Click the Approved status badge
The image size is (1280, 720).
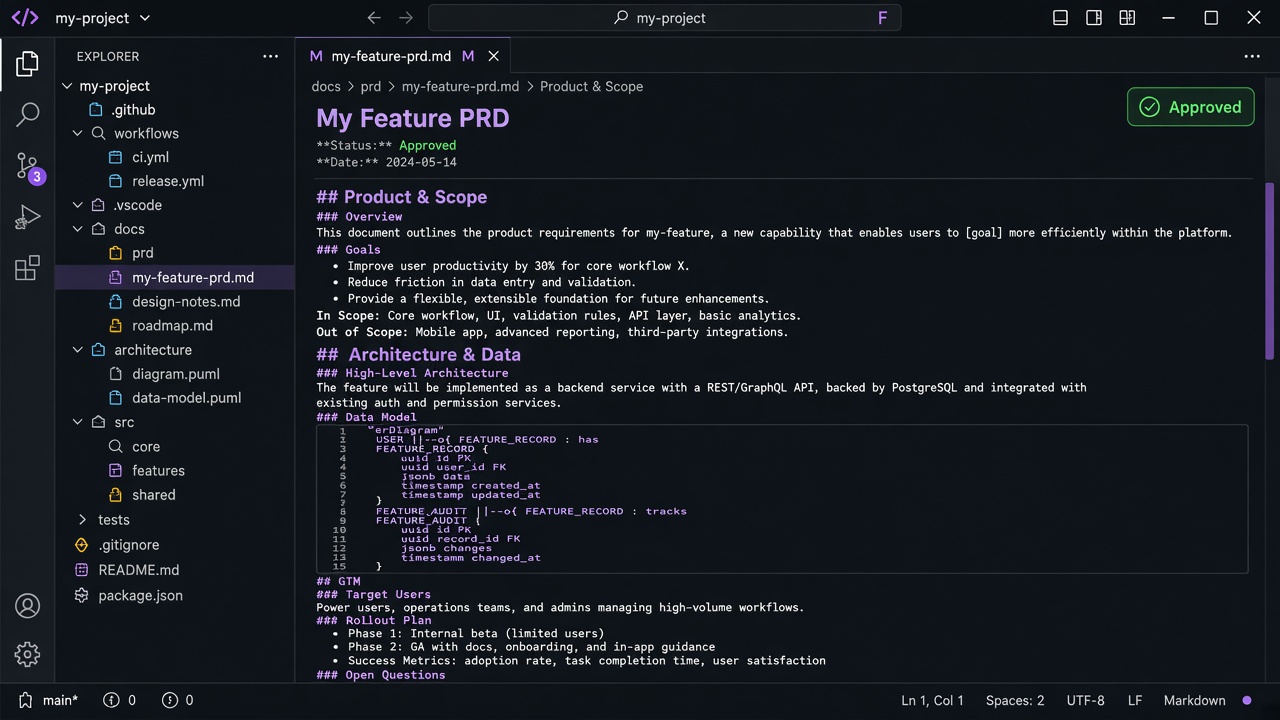tap(1190, 107)
